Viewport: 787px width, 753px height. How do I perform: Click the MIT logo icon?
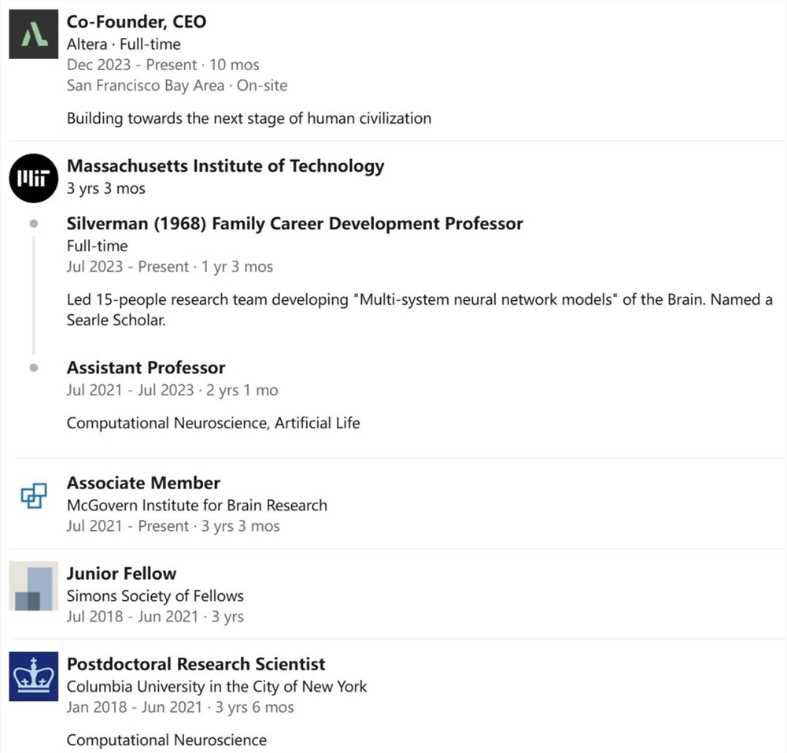[x=34, y=178]
